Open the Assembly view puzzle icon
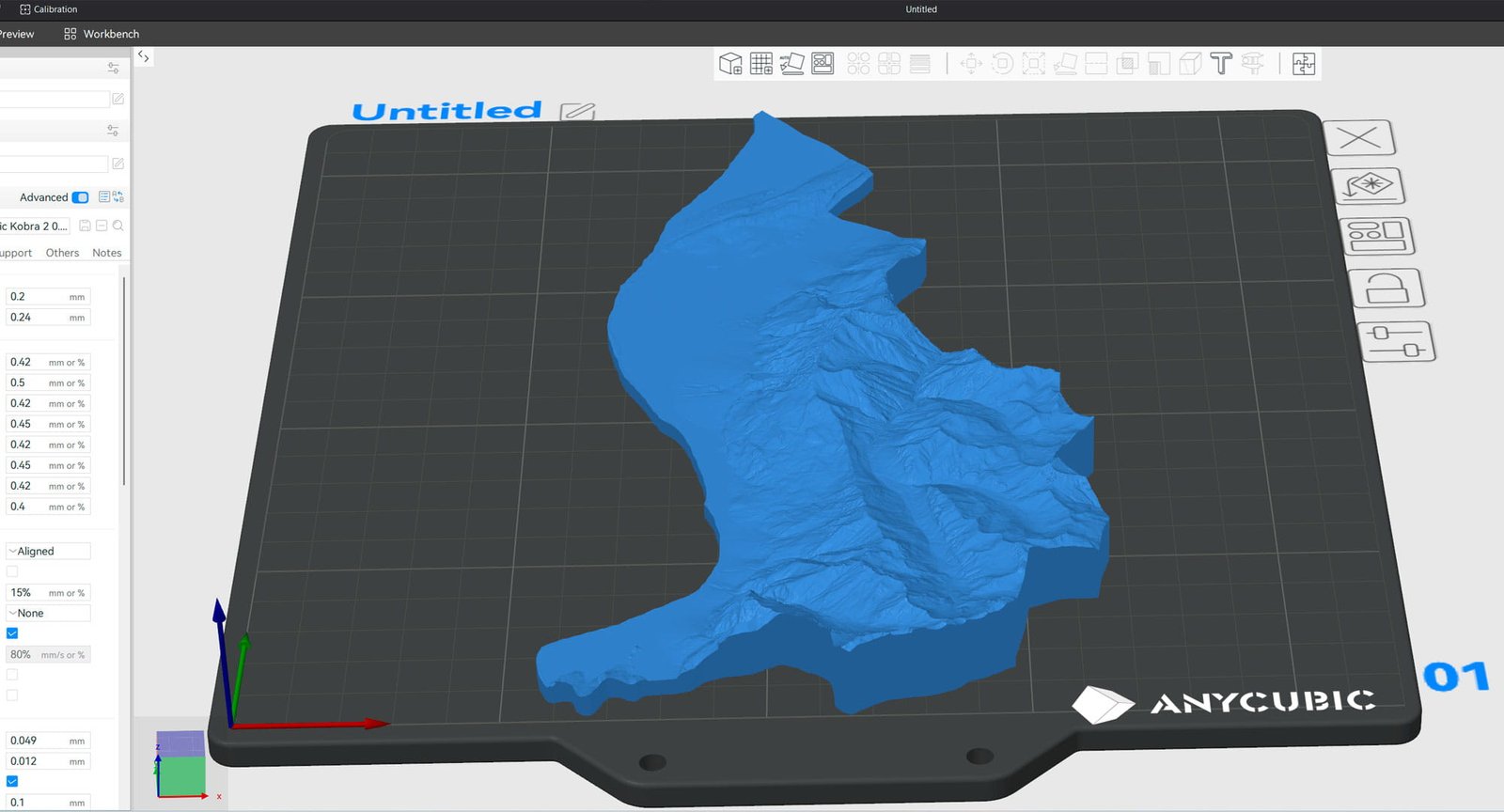The image size is (1504, 812). click(x=1304, y=64)
